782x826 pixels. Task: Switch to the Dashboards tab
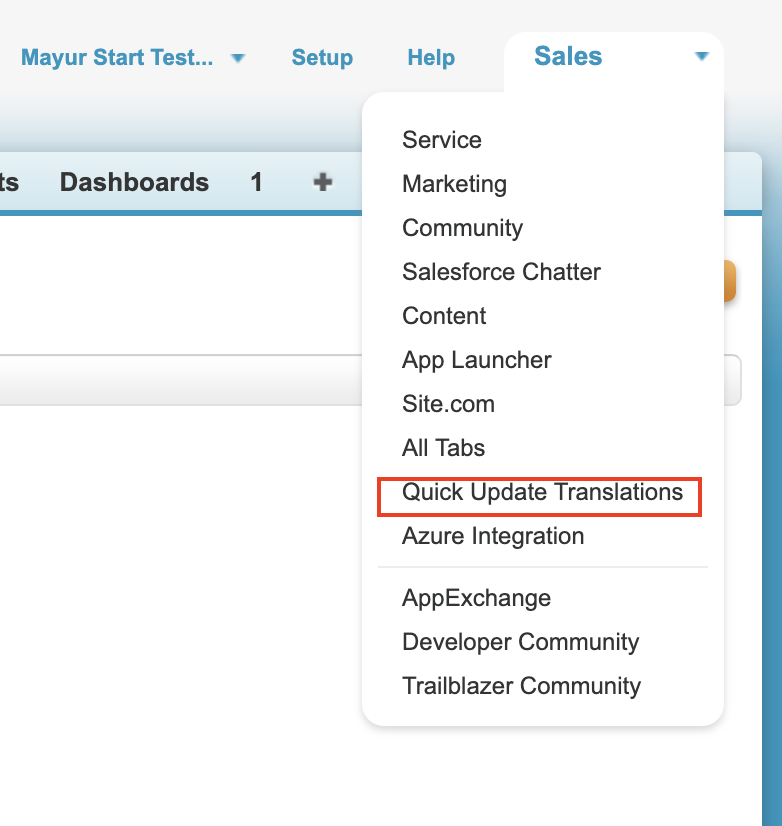134,182
